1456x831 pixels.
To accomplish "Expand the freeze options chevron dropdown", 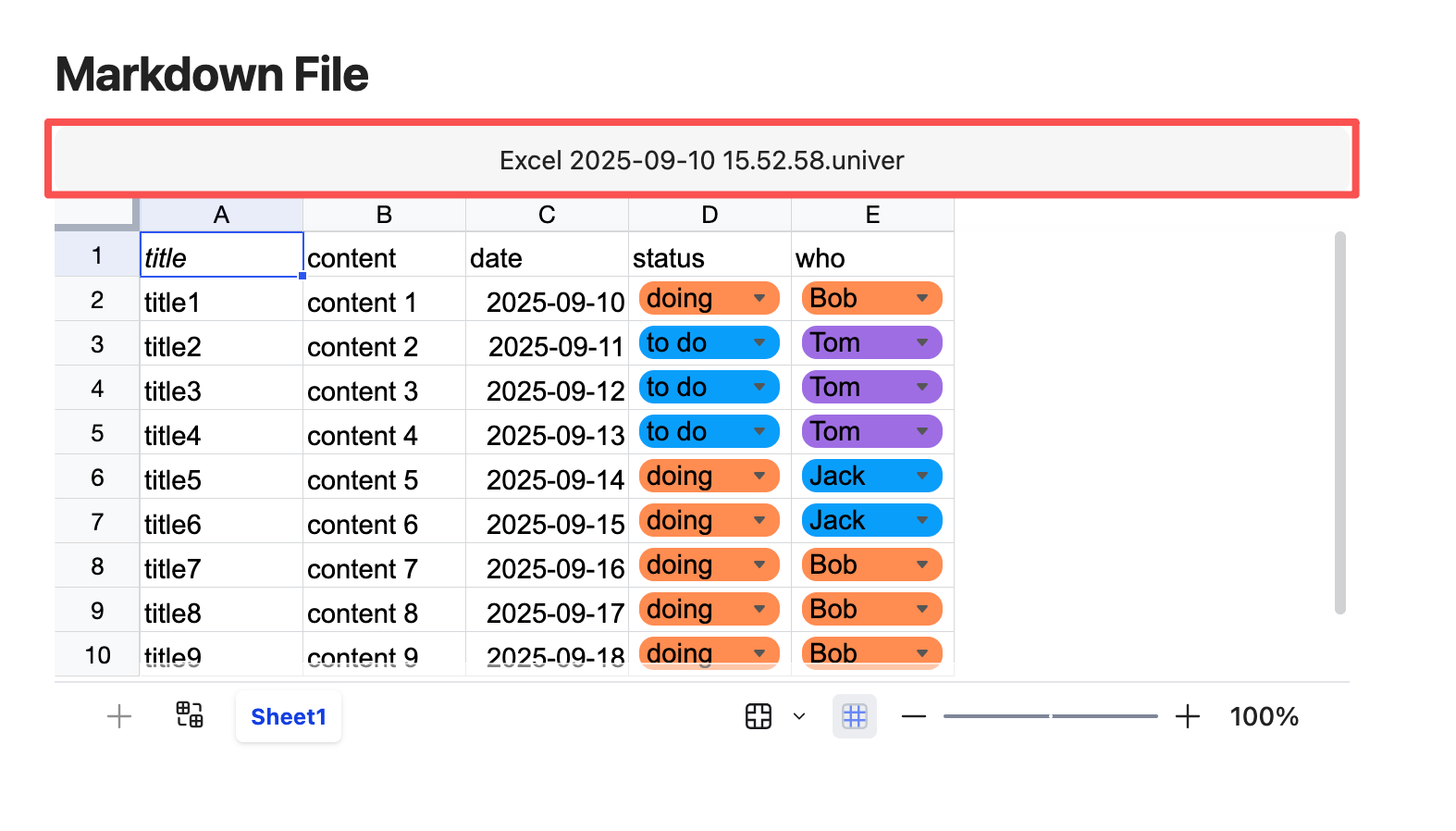I will coord(799,716).
